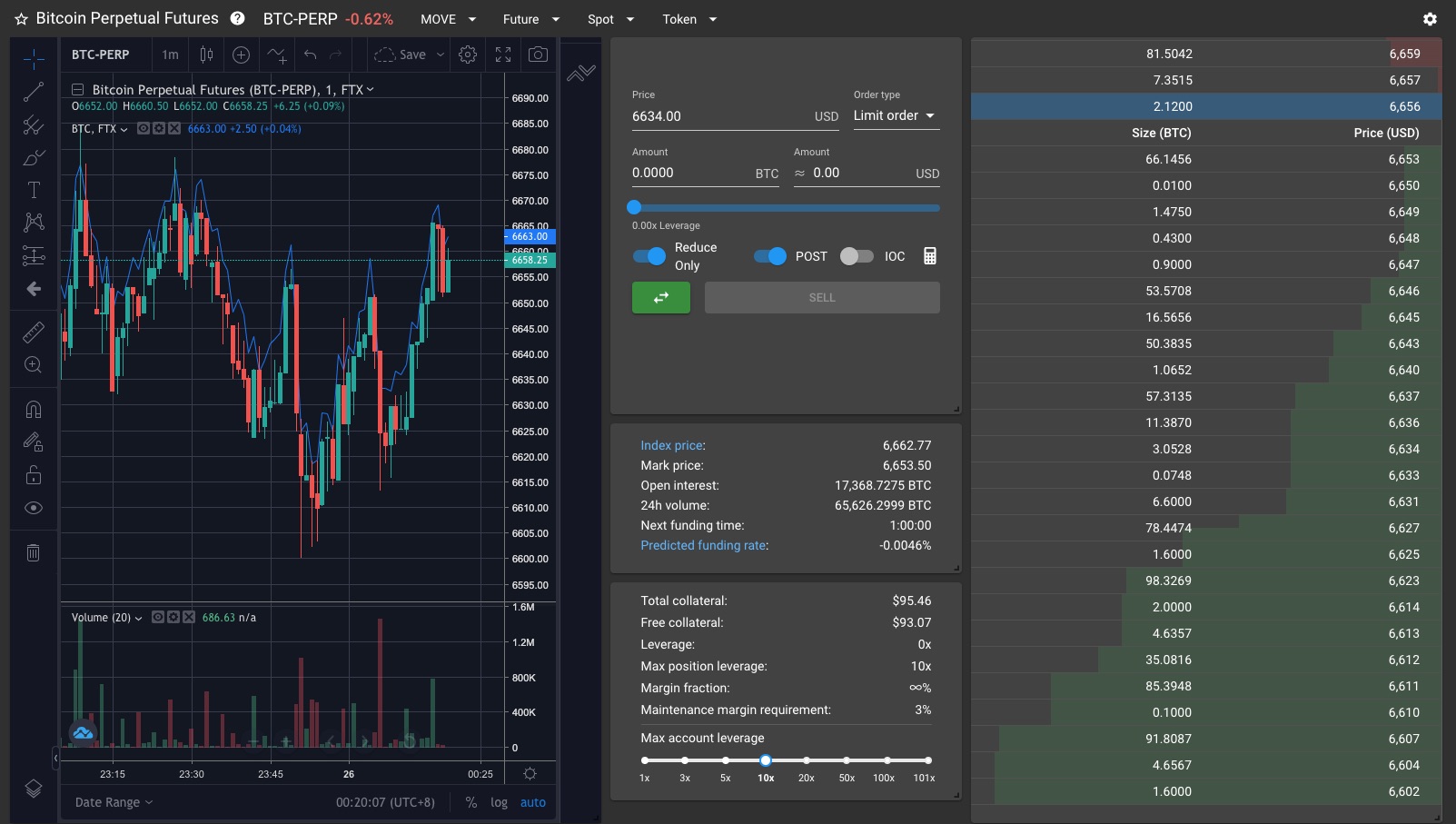Expand the Date Range selector
The height and width of the screenshot is (824, 1456).
tap(114, 802)
